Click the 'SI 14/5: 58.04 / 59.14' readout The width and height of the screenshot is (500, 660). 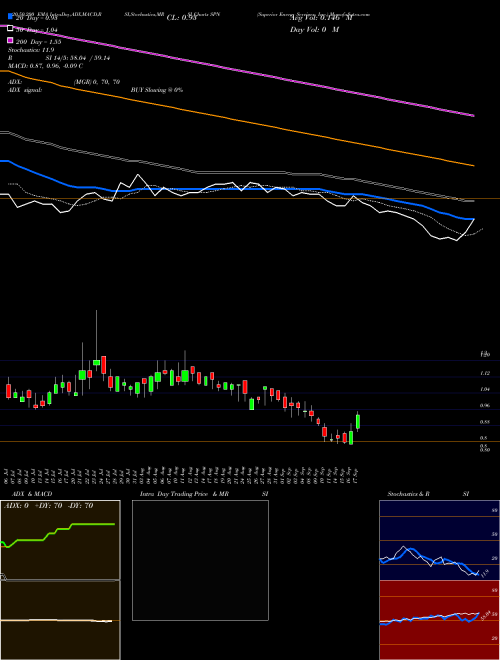(78, 58)
